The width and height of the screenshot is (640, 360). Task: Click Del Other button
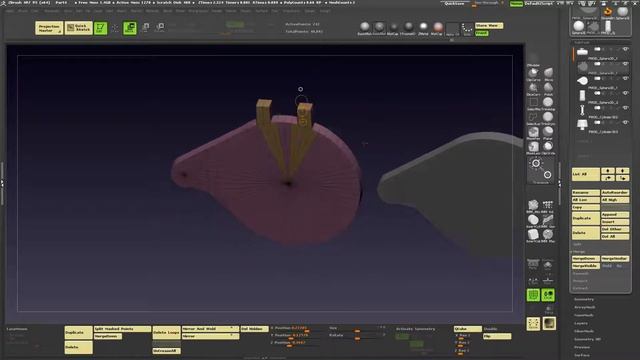point(615,229)
